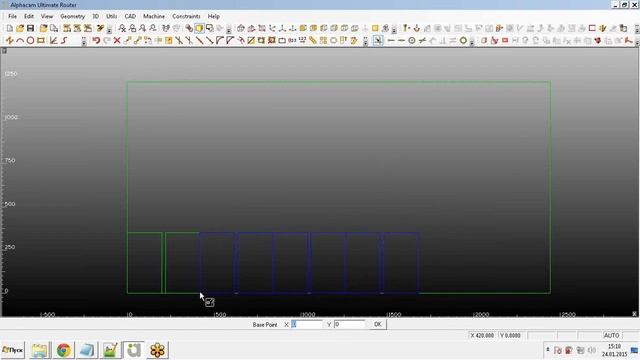Click the OK button for Base Point
Screen dimensions: 640x360
[x=378, y=324]
